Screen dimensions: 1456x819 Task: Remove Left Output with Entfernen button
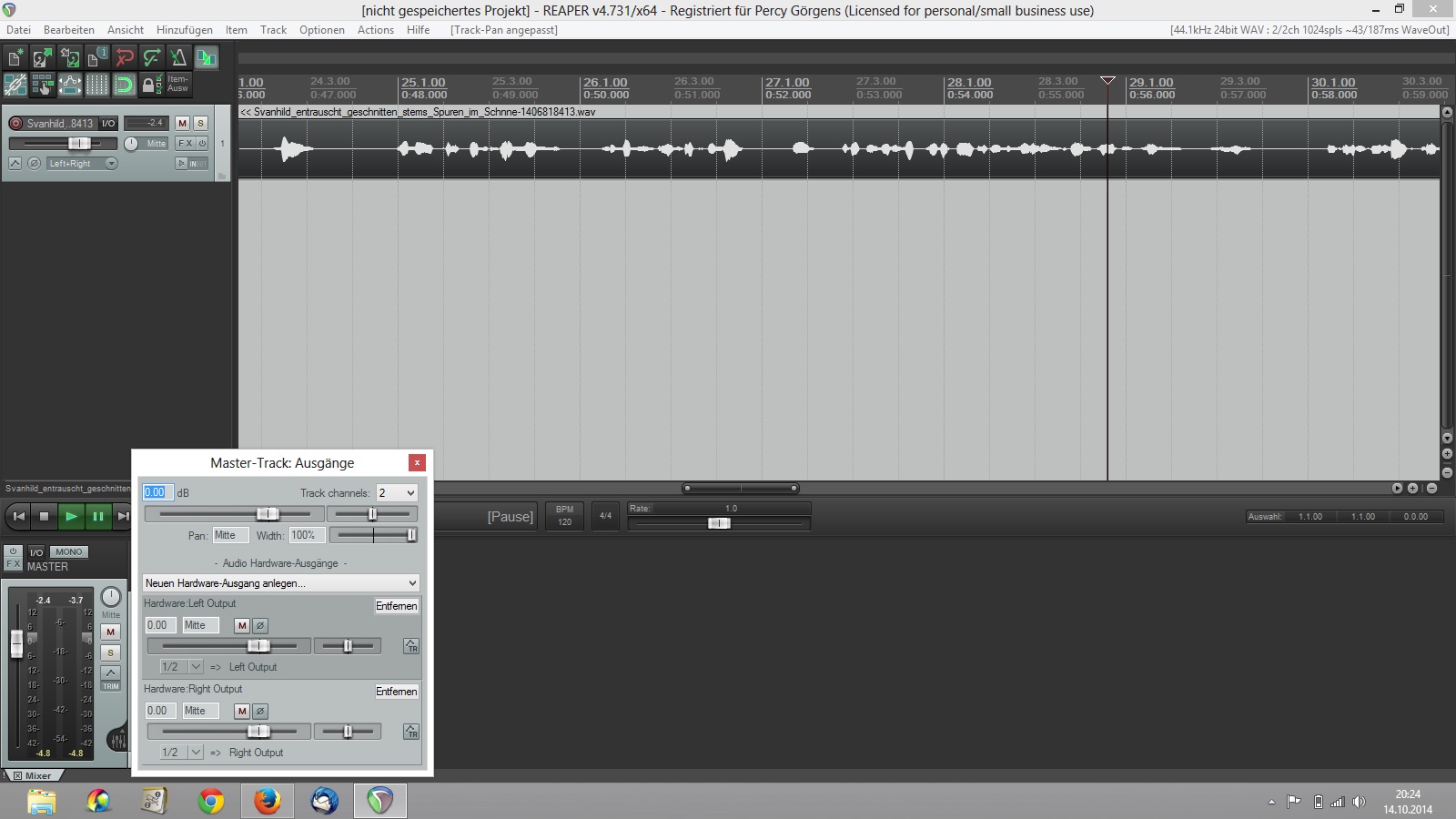397,606
